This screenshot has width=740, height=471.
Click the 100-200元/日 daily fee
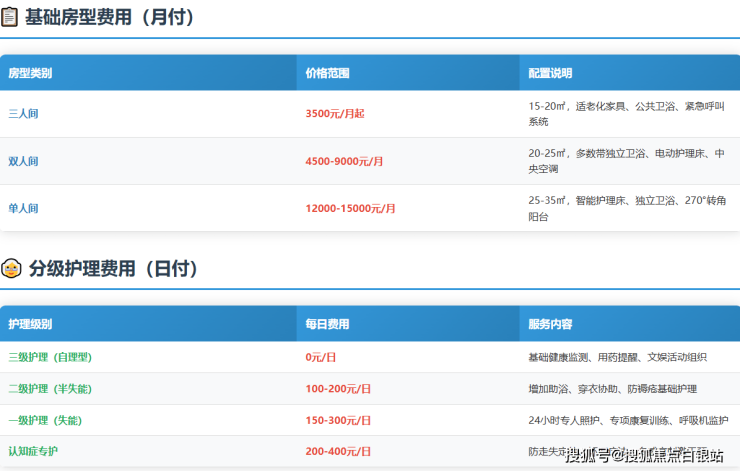point(338,389)
